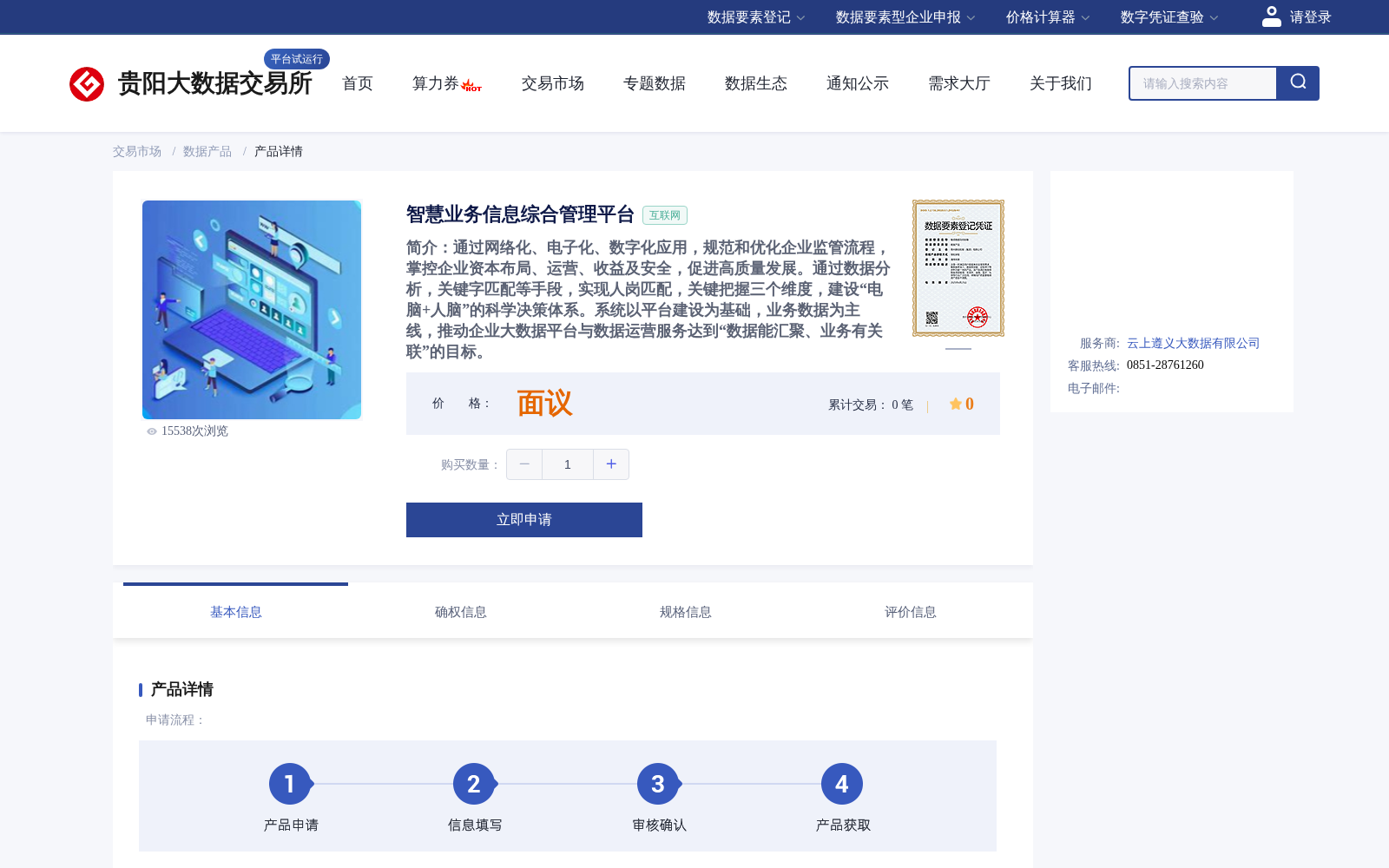Click the Guiyang Big Data Exchange logo
1389x868 pixels.
pos(190,83)
